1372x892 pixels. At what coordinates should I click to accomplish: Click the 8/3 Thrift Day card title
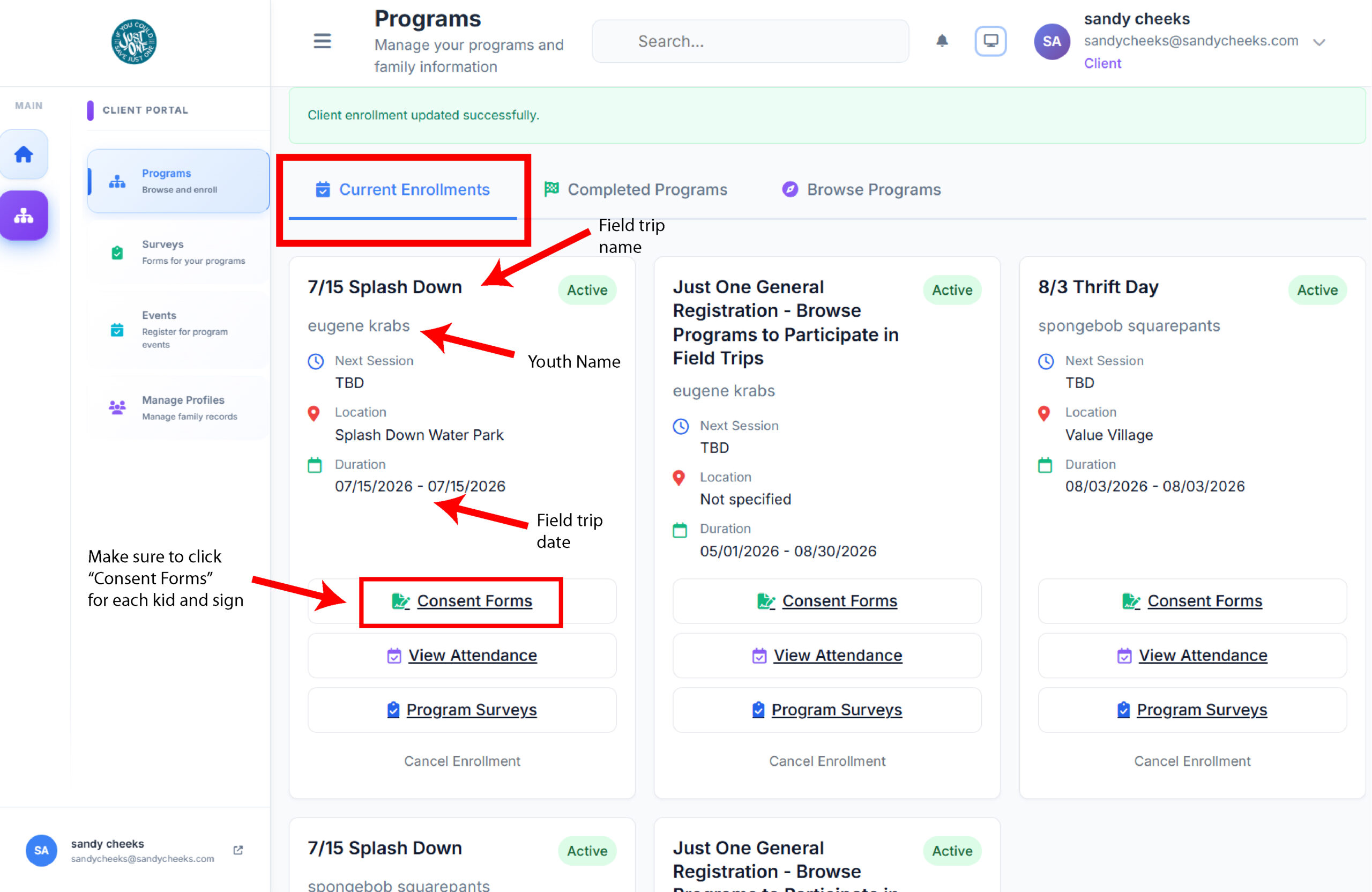[x=1098, y=287]
